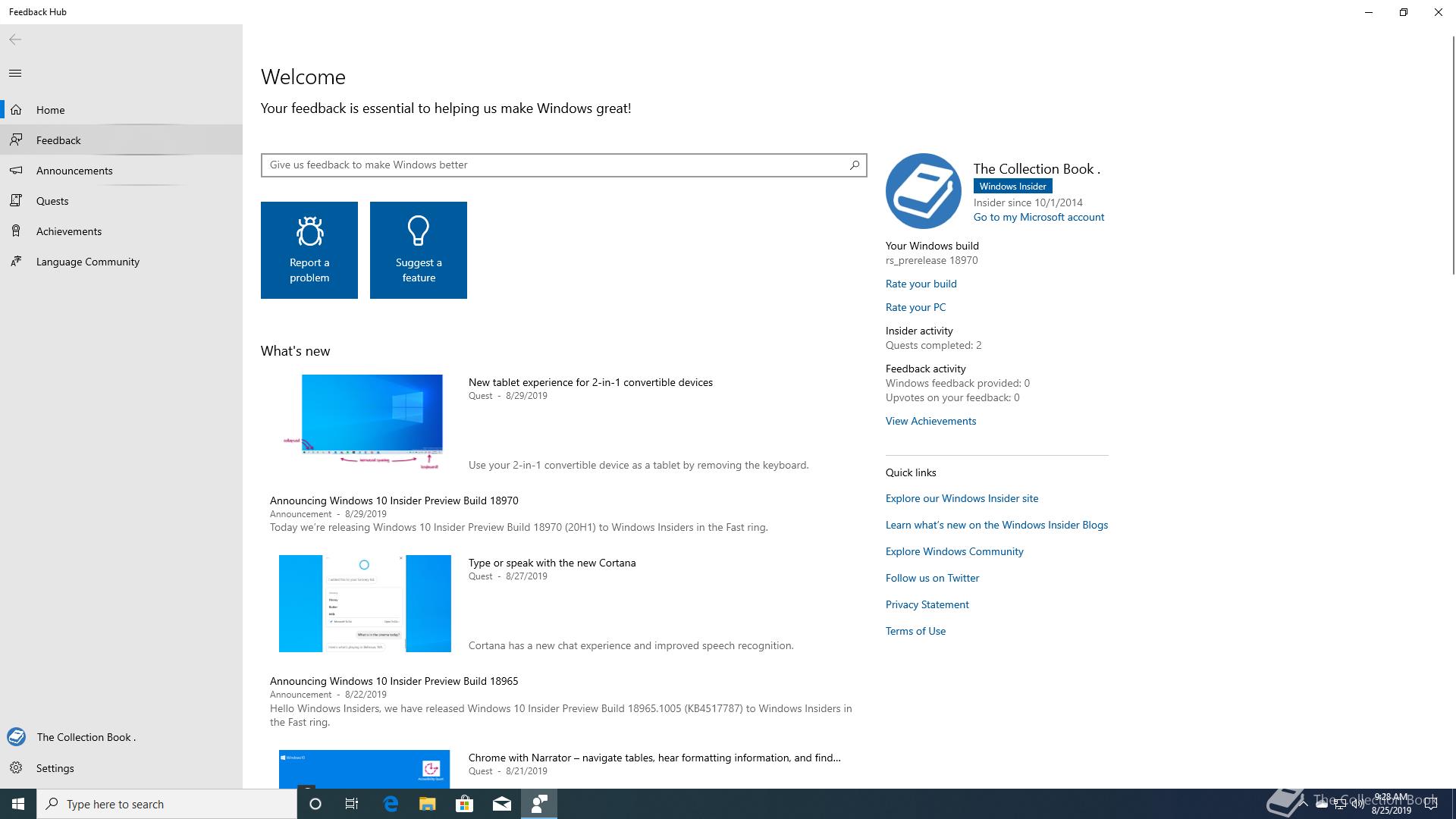Open the Windows Start menu
Viewport: 1456px width, 819px height.
tap(18, 804)
